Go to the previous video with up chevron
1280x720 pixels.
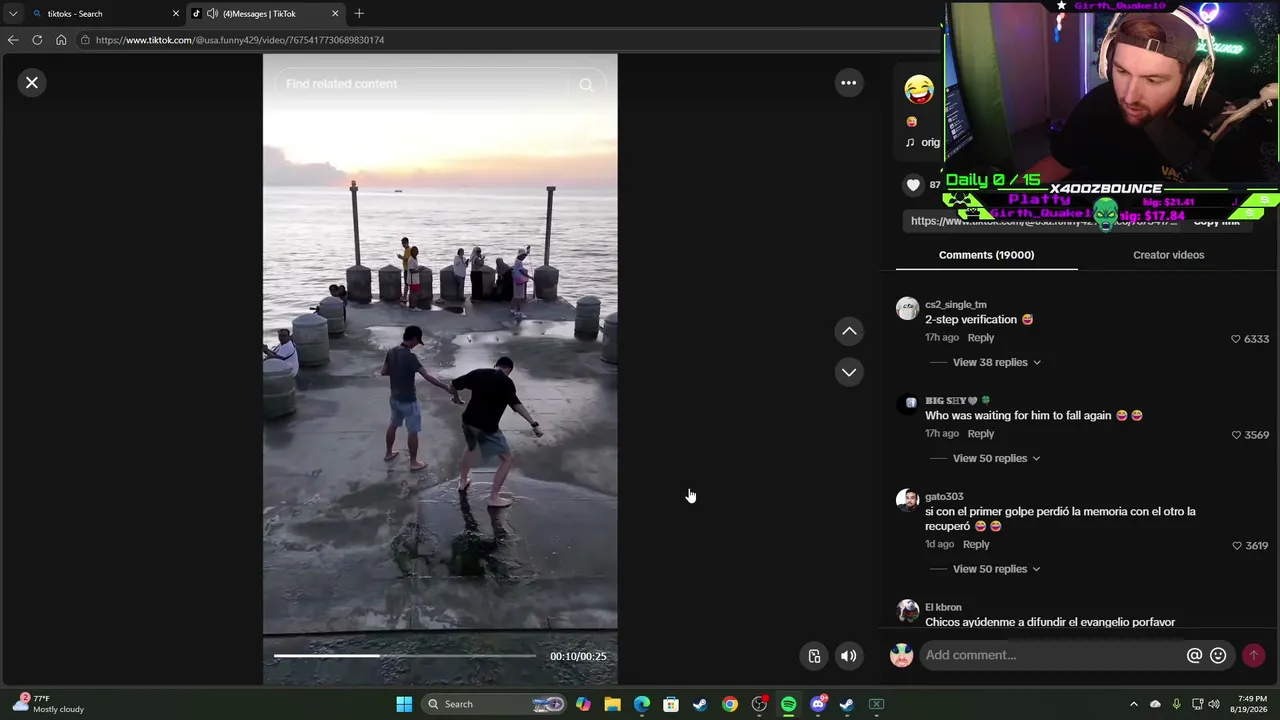click(849, 331)
